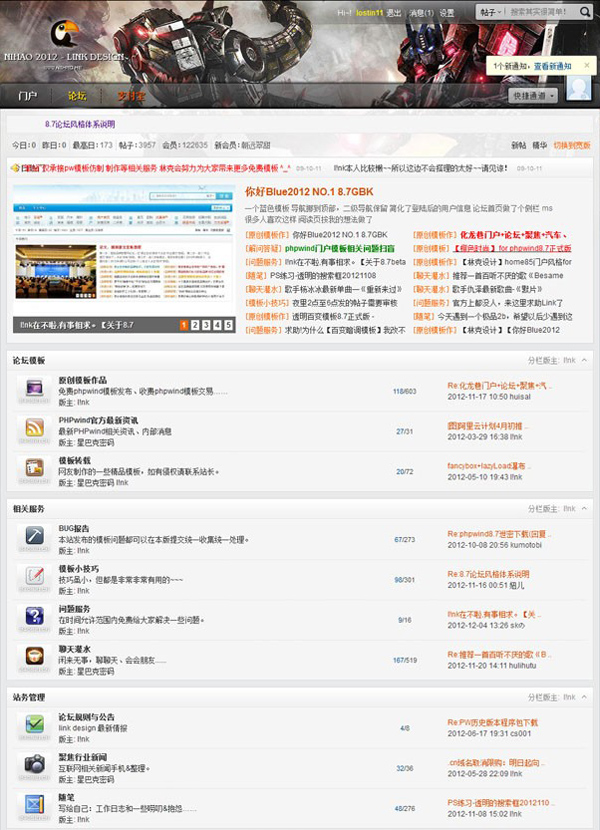Select slideshow page 4

click(x=217, y=325)
